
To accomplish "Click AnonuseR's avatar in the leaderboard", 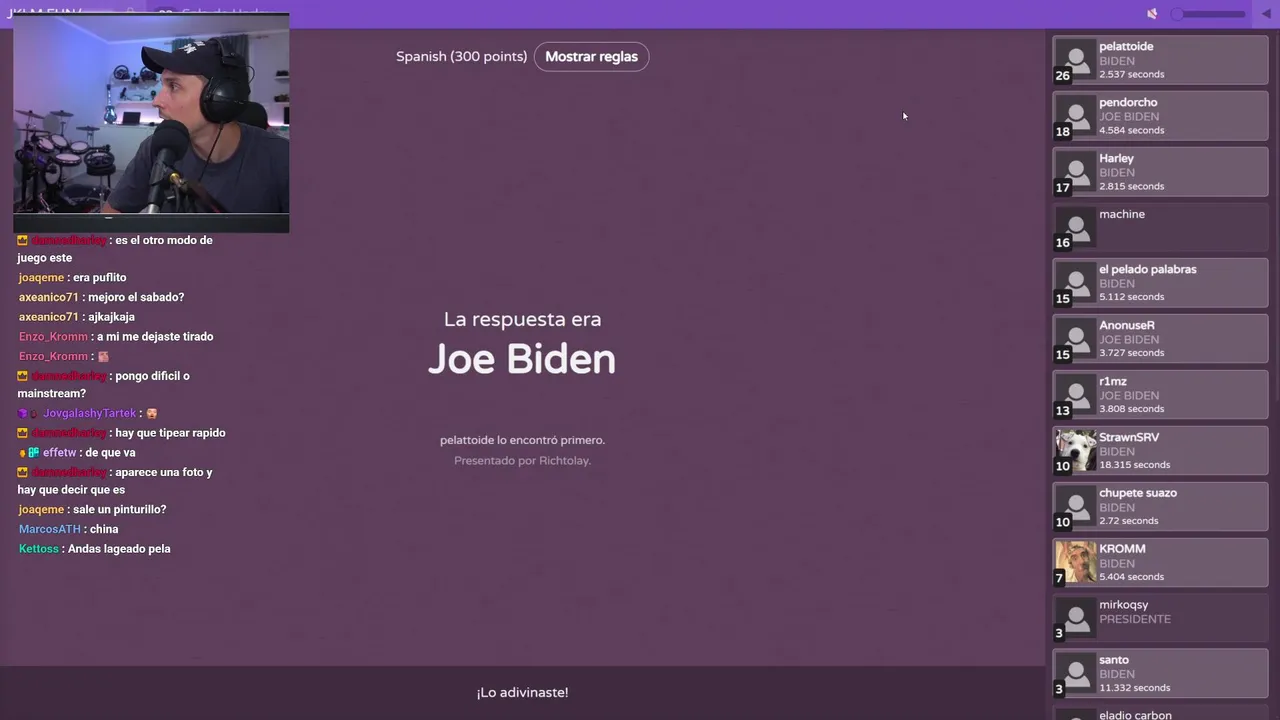I will point(1076,339).
